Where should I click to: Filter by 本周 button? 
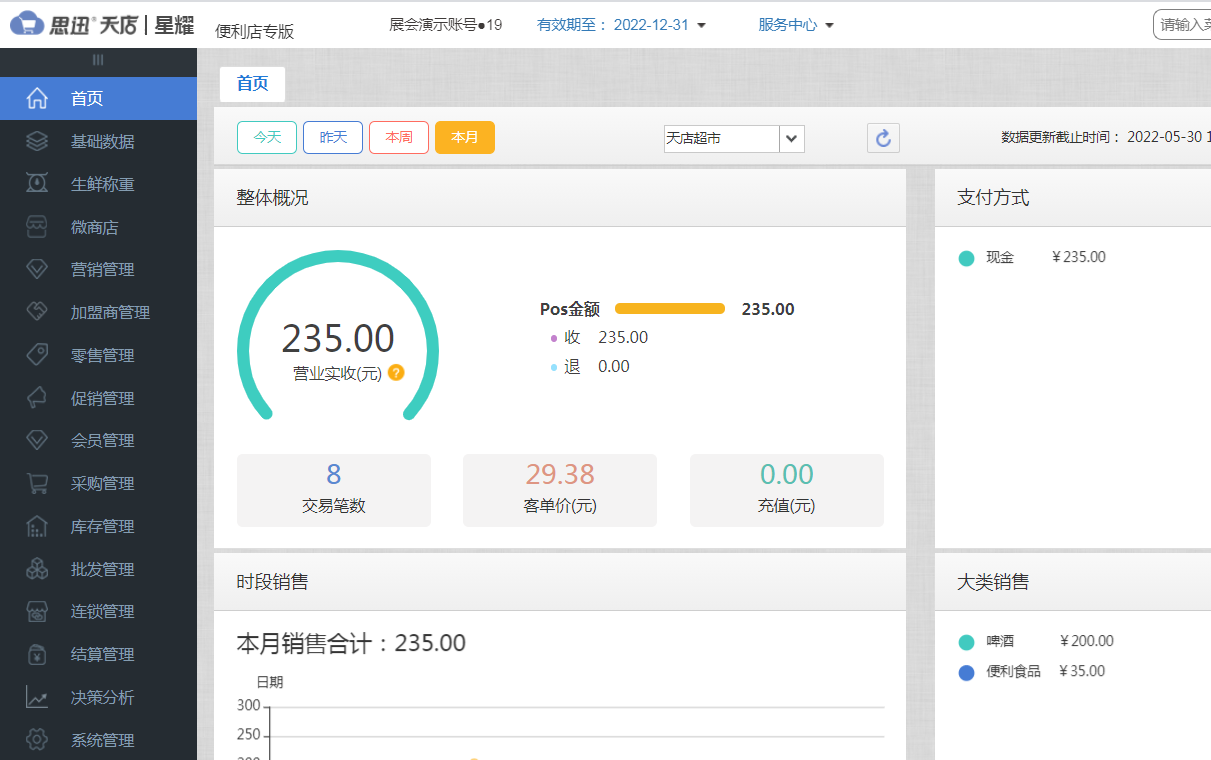click(x=399, y=137)
